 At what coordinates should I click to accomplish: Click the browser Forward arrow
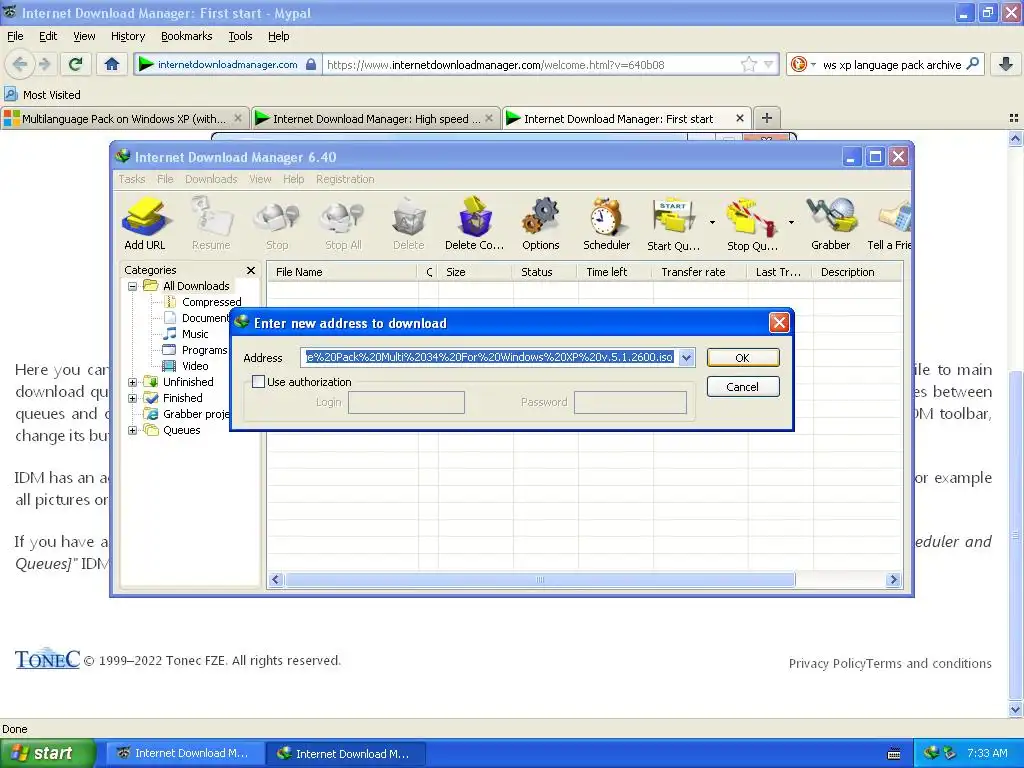click(x=44, y=64)
